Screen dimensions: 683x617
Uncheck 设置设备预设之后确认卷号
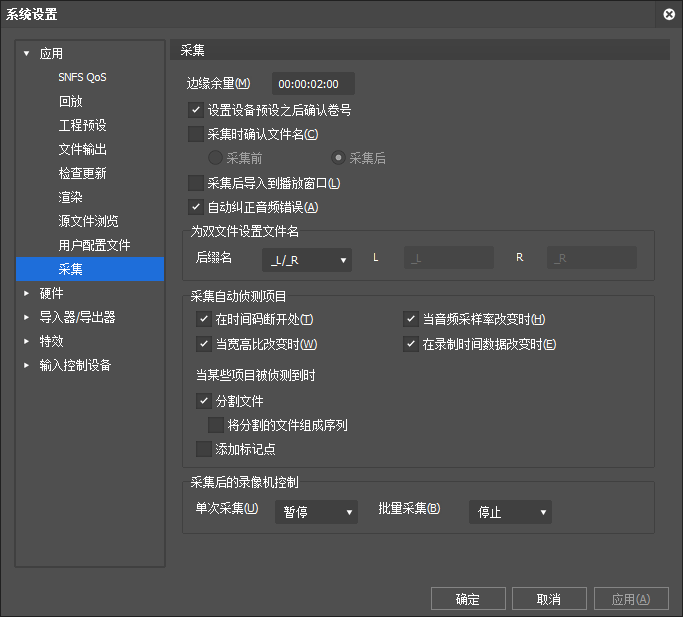click(x=196, y=110)
